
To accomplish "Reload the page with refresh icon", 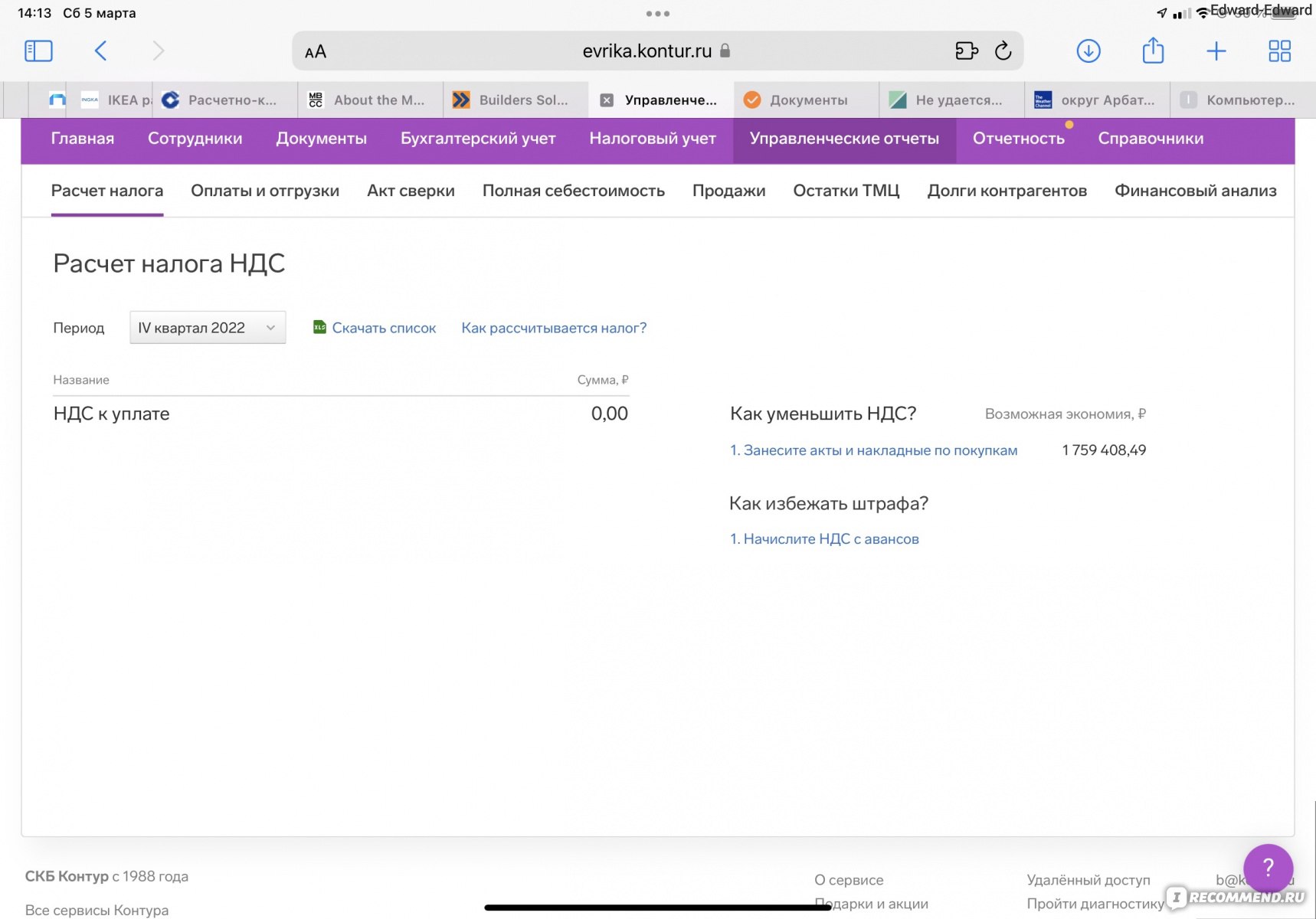I will click(x=1003, y=51).
